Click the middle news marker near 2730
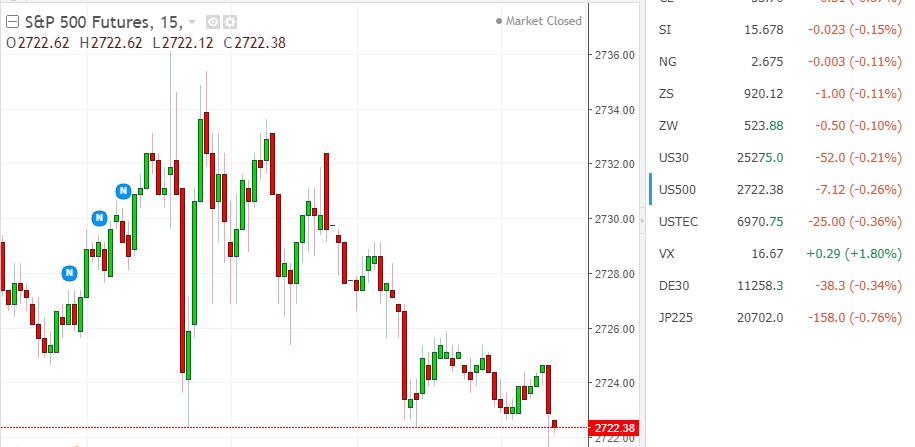This screenshot has height=447, width=915. (x=99, y=218)
